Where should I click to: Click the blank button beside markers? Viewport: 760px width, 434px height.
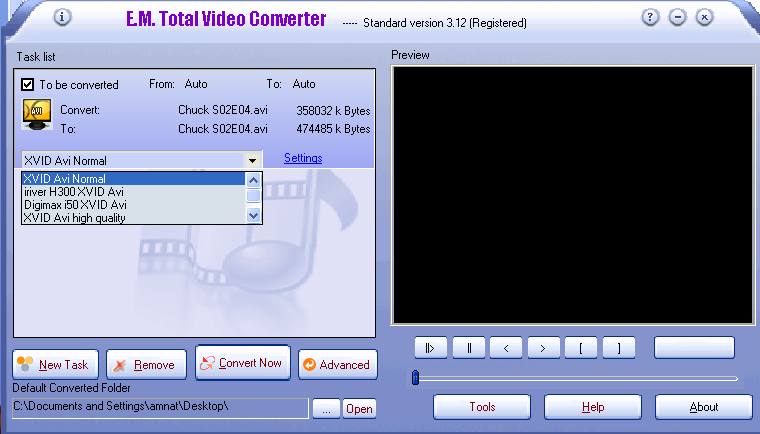(x=694, y=348)
